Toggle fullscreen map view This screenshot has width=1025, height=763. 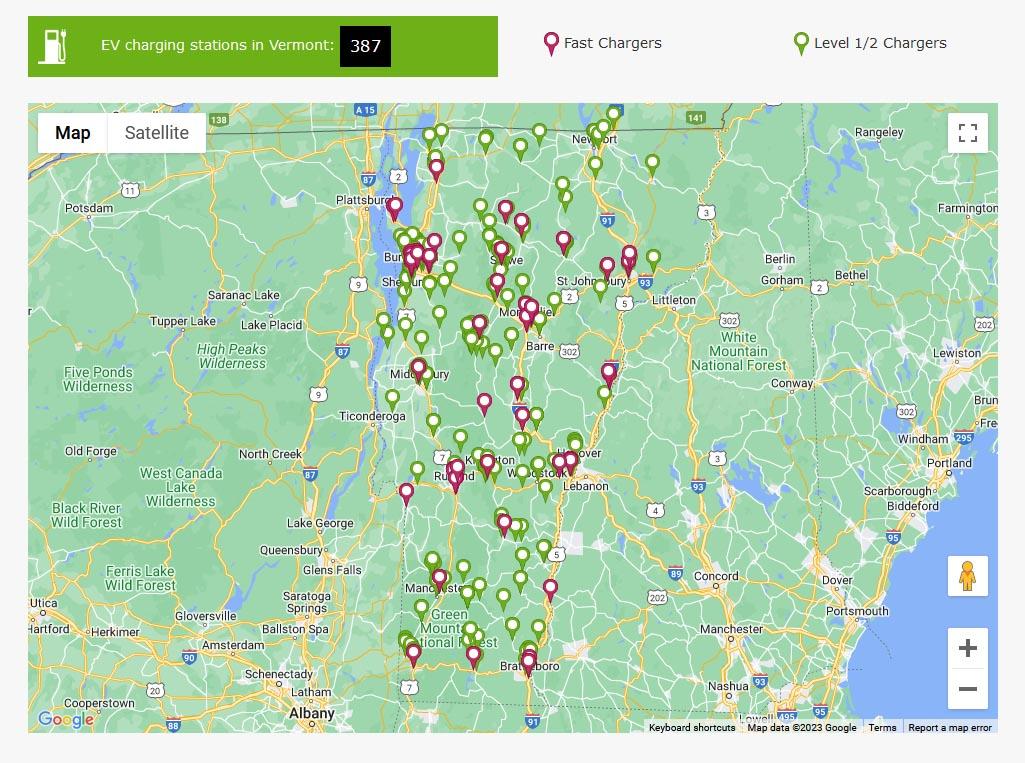[967, 133]
